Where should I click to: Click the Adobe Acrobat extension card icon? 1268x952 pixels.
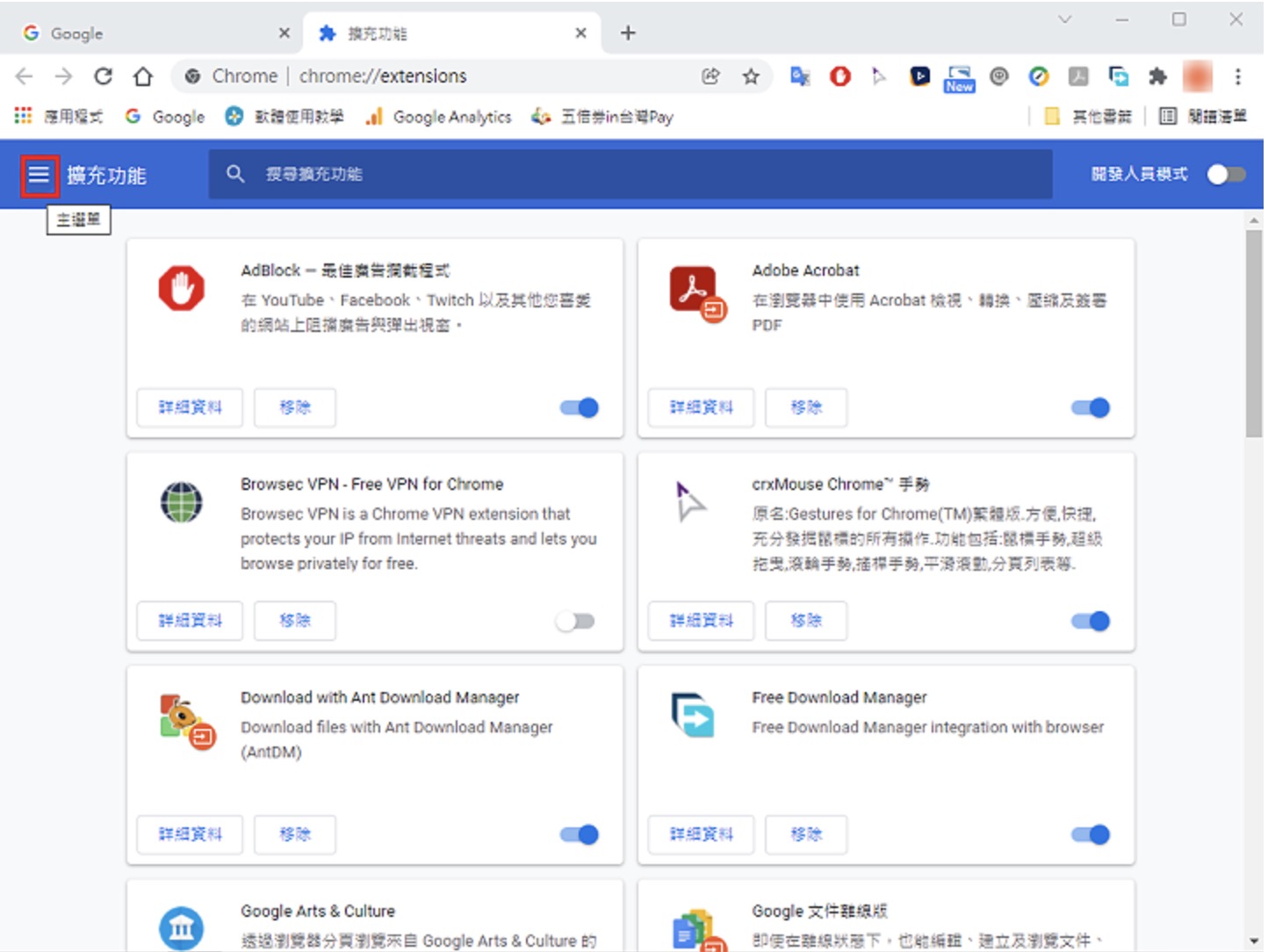point(697,292)
